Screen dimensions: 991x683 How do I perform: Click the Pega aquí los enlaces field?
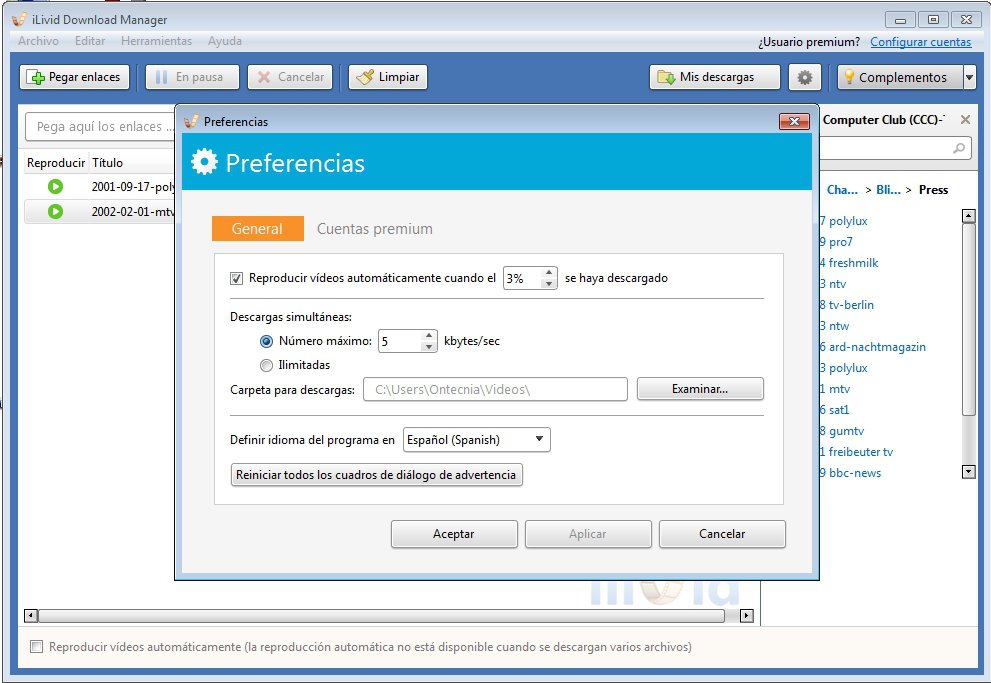click(x=101, y=126)
